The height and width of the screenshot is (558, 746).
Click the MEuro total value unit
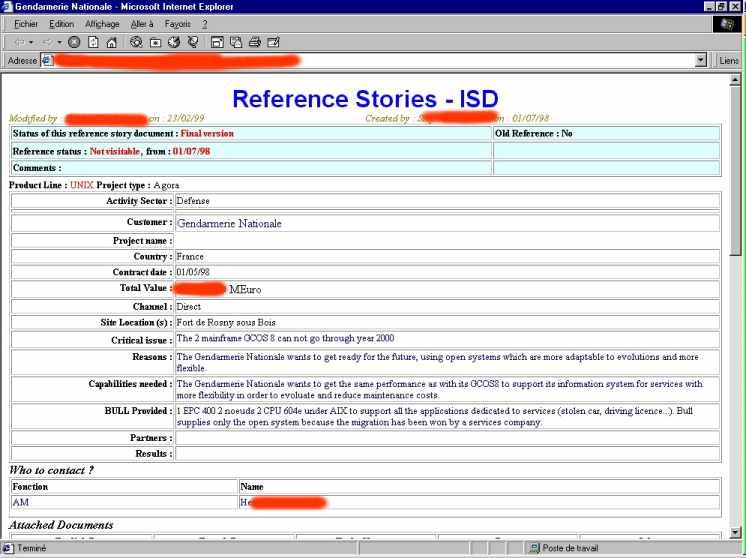(x=245, y=289)
